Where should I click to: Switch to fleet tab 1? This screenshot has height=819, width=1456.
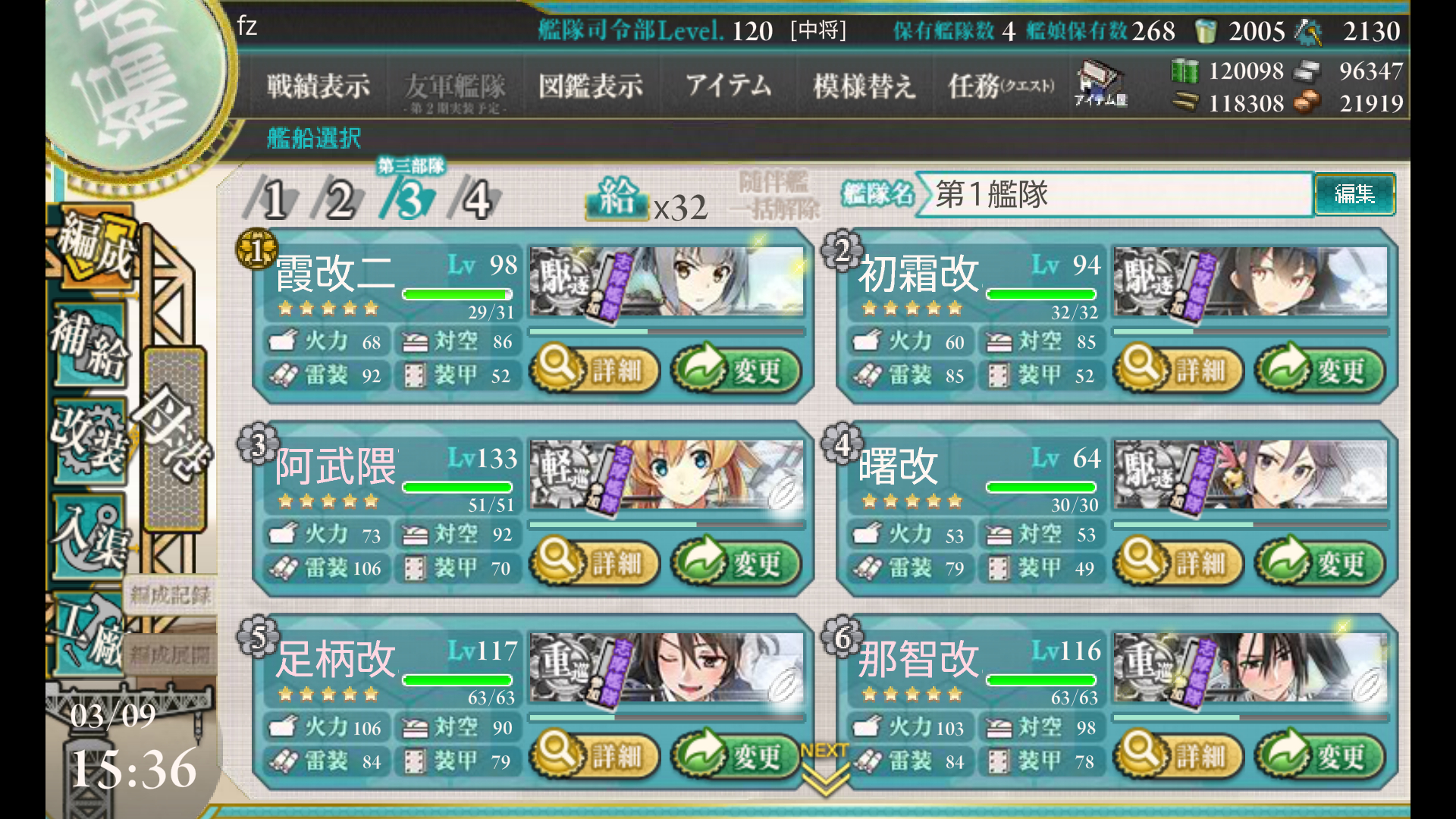tap(271, 199)
